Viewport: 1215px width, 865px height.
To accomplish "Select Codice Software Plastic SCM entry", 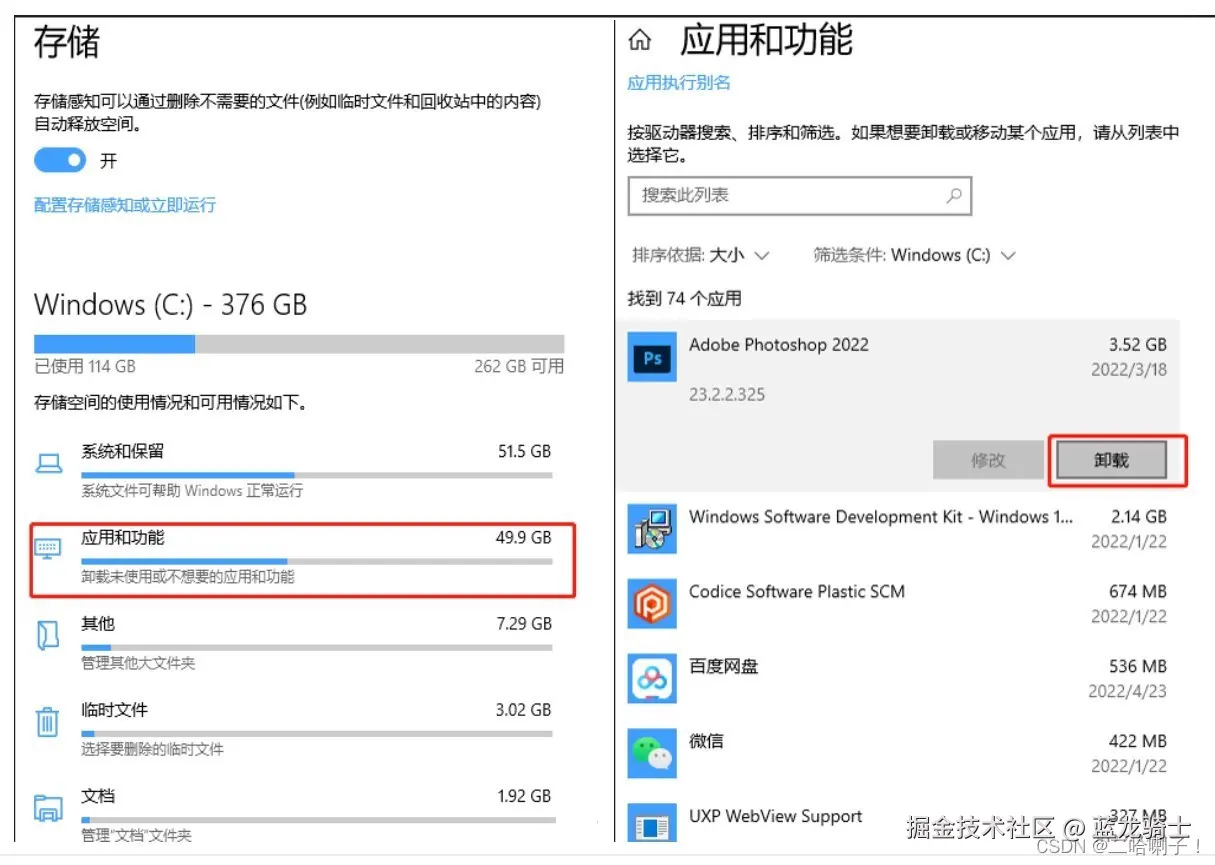I will click(x=797, y=591).
